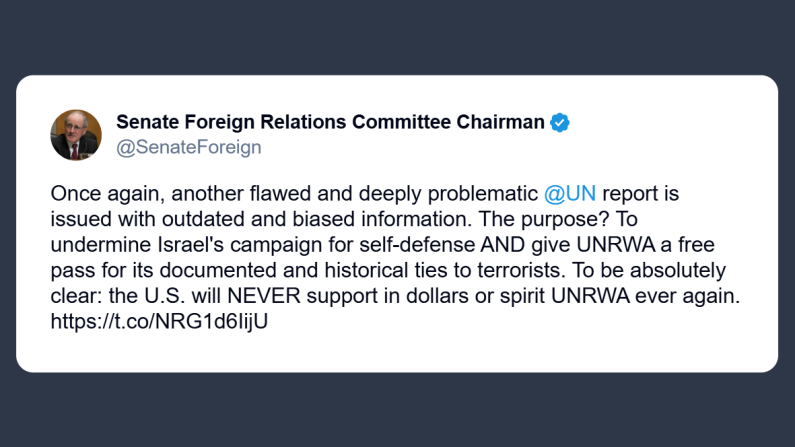Click the dark background outside the tweet card

pos(400,410)
